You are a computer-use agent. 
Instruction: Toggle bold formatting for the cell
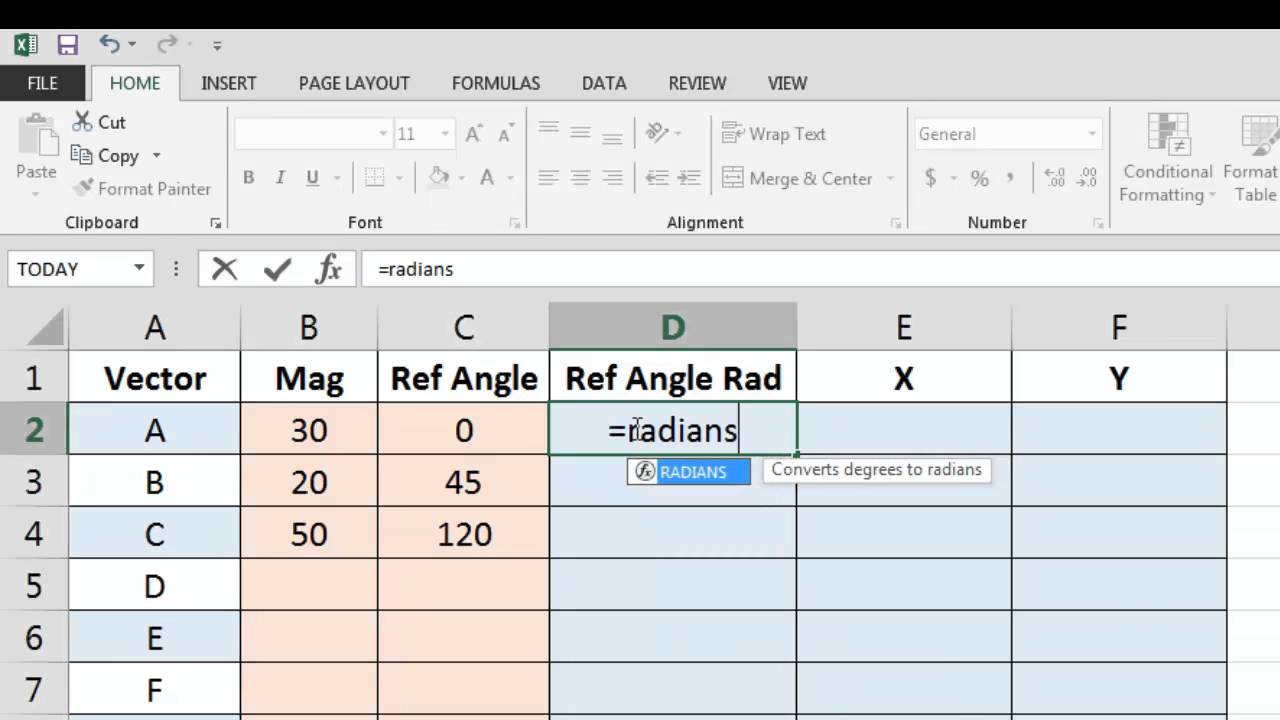pyautogui.click(x=248, y=177)
